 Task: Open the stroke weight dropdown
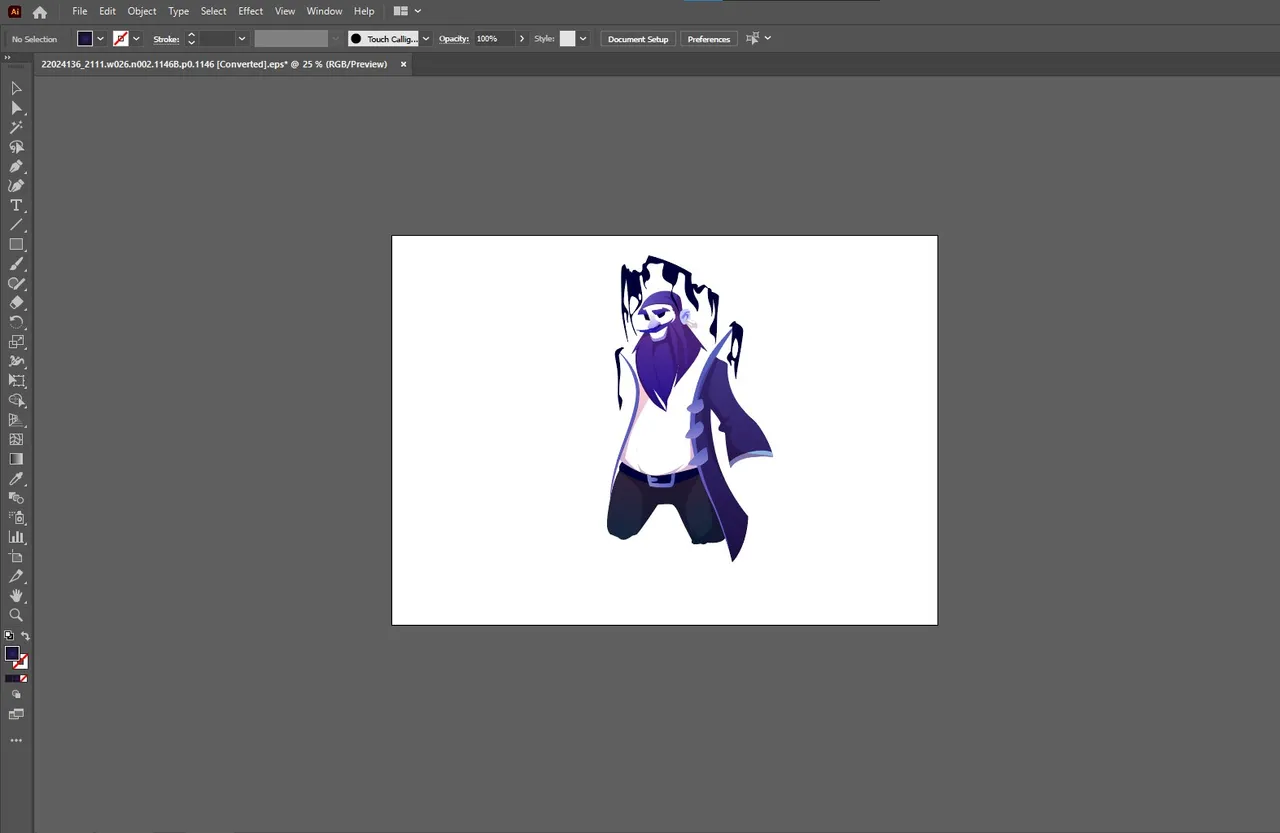[242, 39]
